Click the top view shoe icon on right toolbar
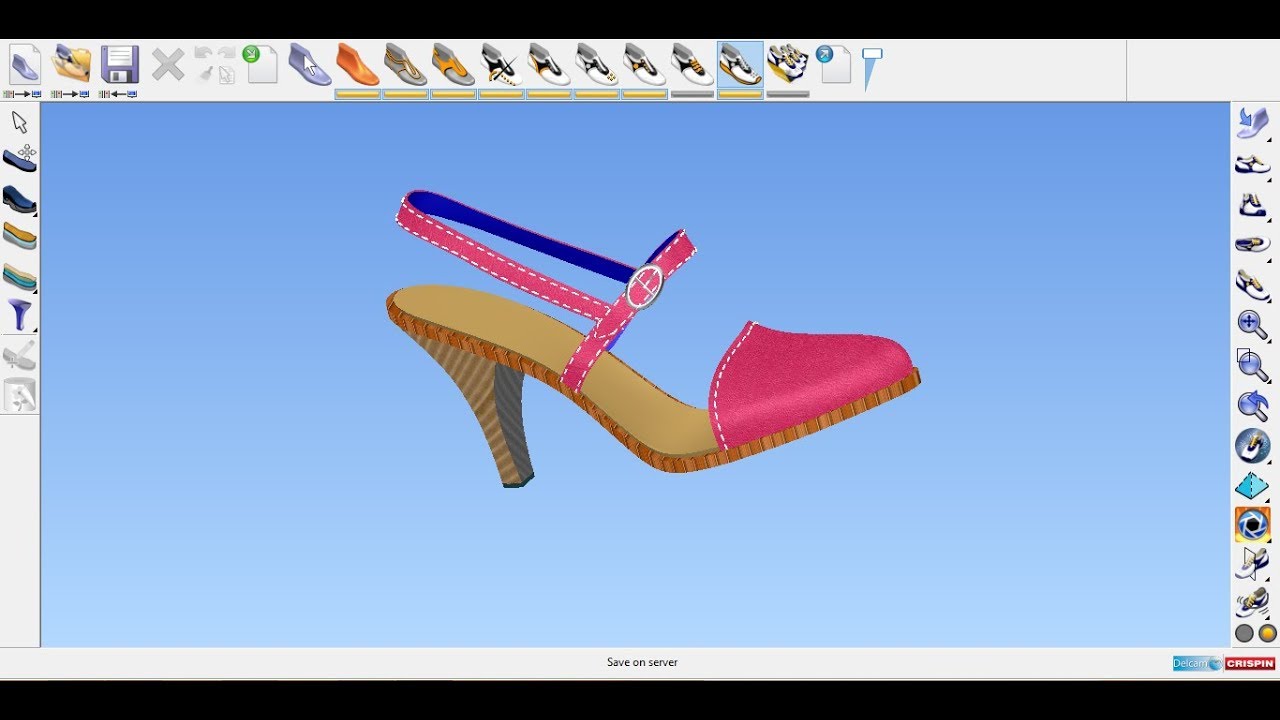1280x720 pixels. click(x=1252, y=244)
